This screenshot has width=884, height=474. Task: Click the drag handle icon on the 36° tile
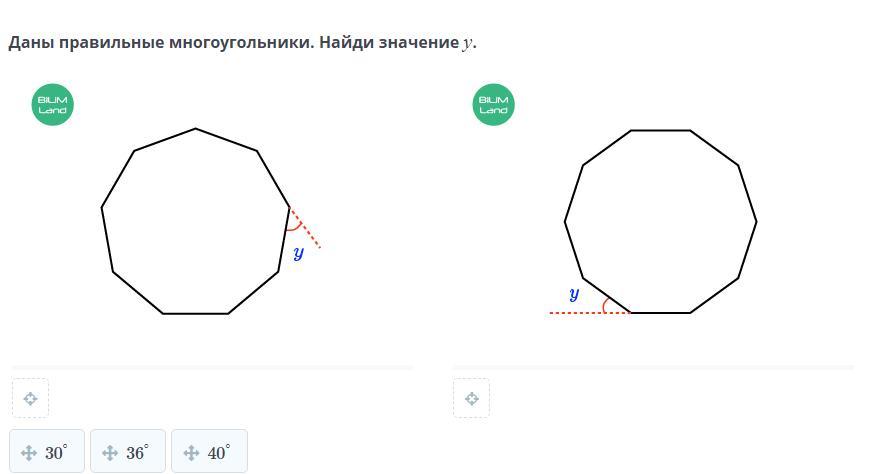click(109, 453)
